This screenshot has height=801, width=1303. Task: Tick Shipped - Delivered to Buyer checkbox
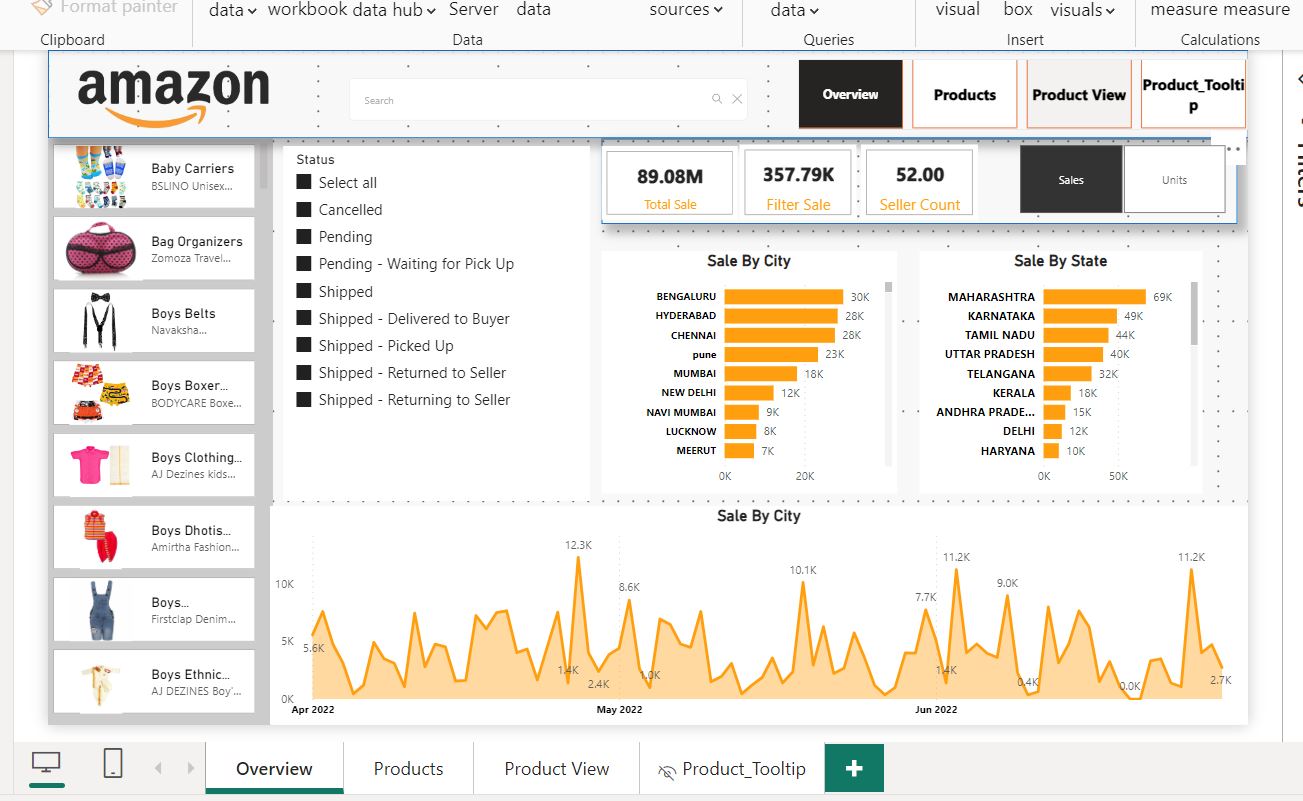[x=305, y=319]
